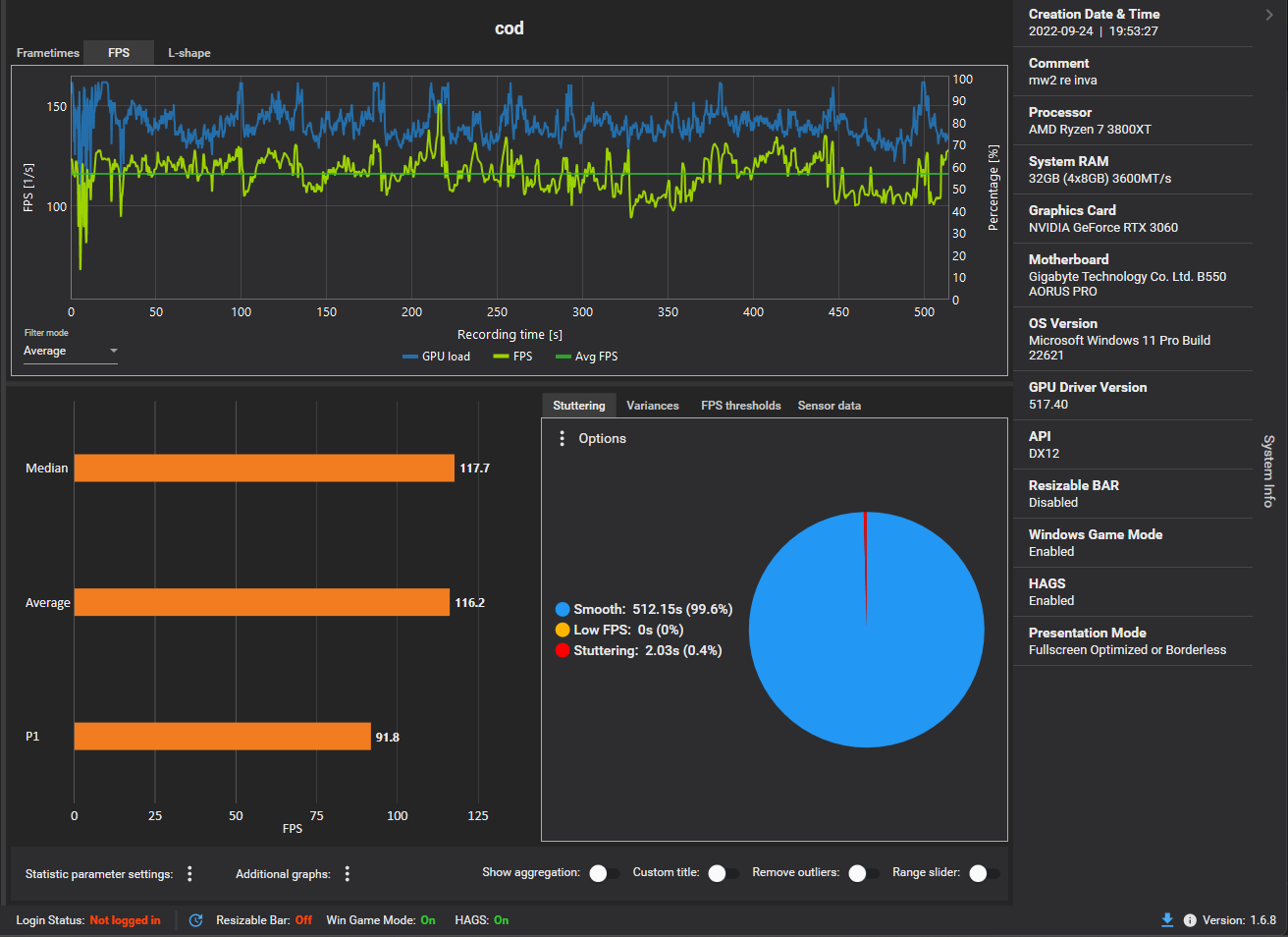
Task: Open the Sensor data tab
Action: 830,406
